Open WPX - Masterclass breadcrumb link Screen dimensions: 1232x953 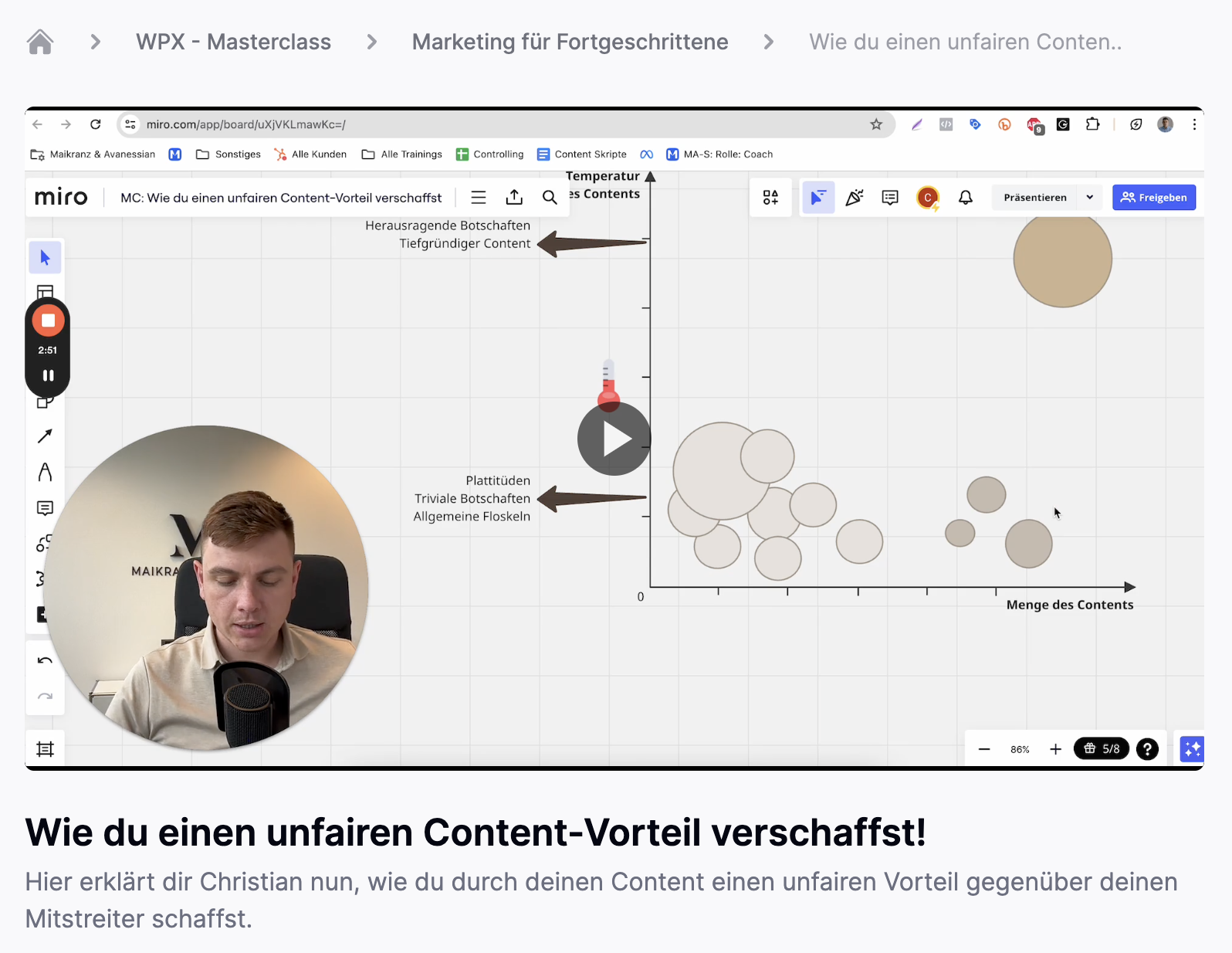233,42
